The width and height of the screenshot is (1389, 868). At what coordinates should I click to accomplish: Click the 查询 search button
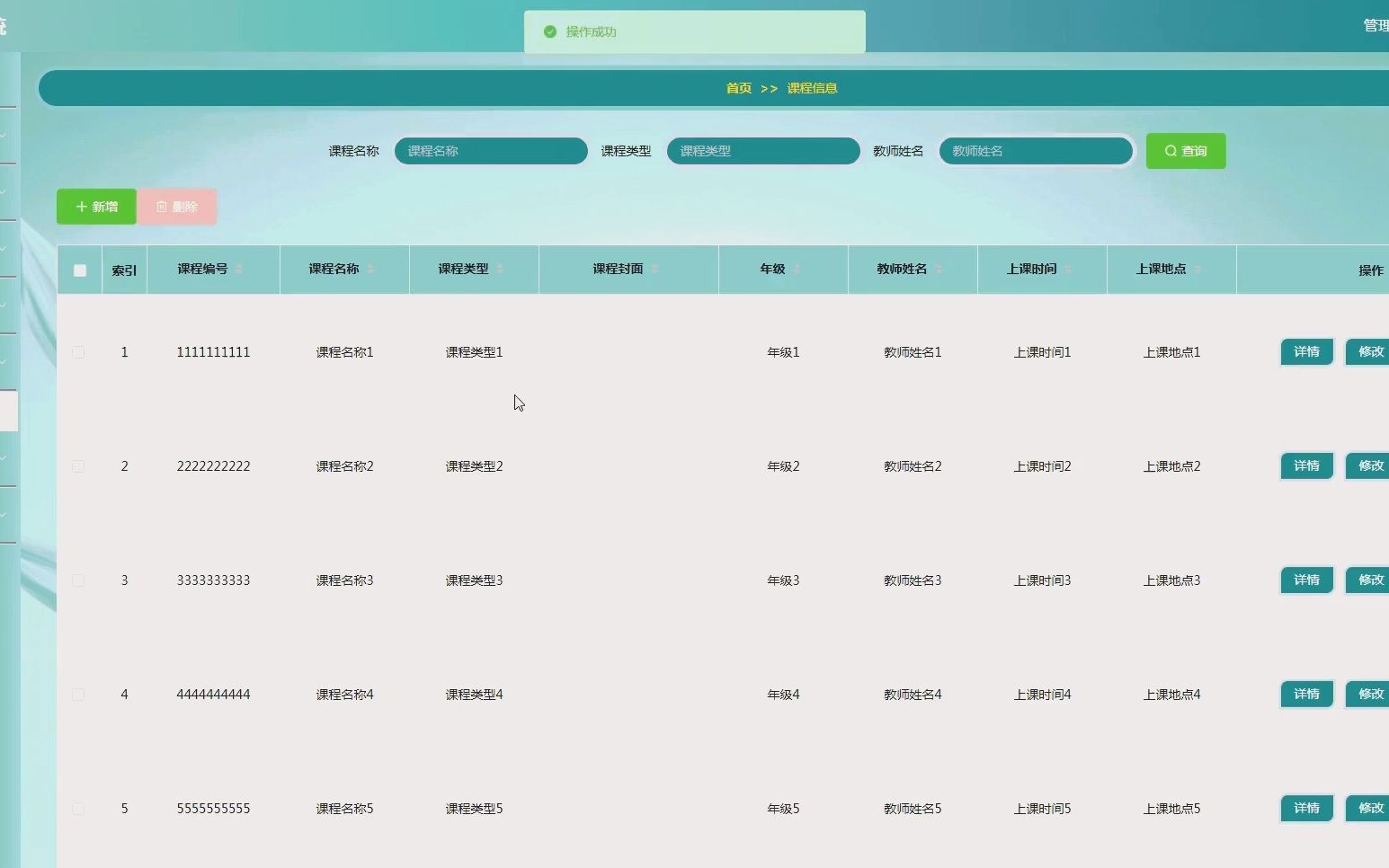click(1186, 151)
